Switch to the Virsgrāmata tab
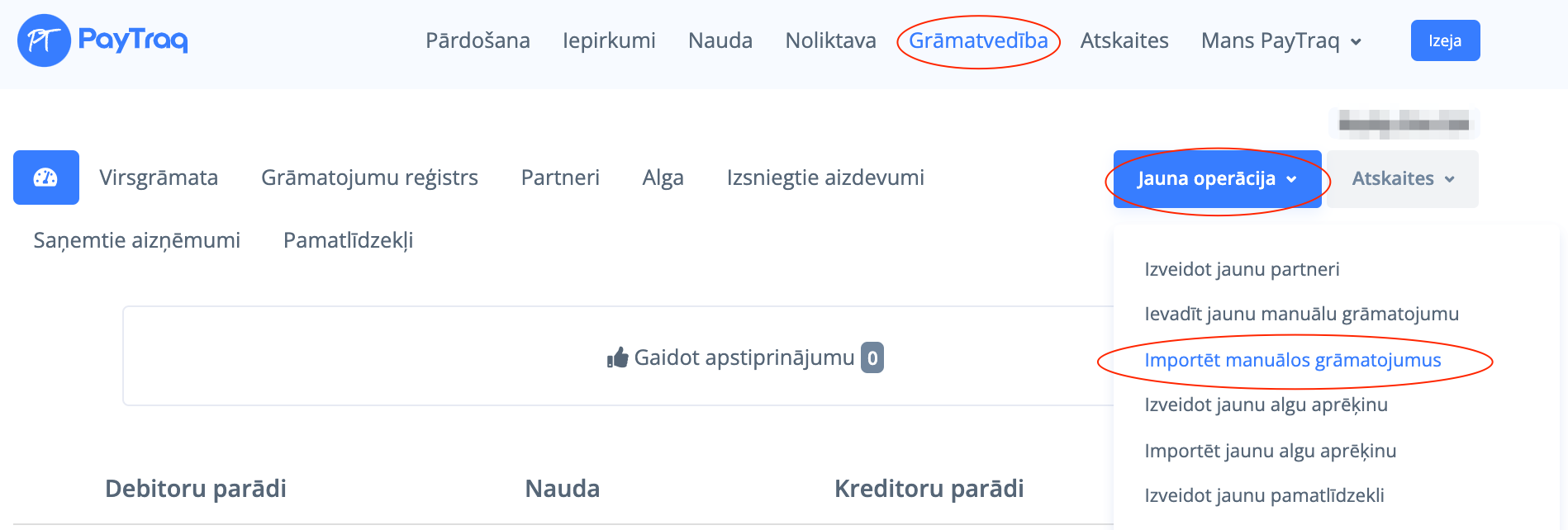 click(x=159, y=177)
